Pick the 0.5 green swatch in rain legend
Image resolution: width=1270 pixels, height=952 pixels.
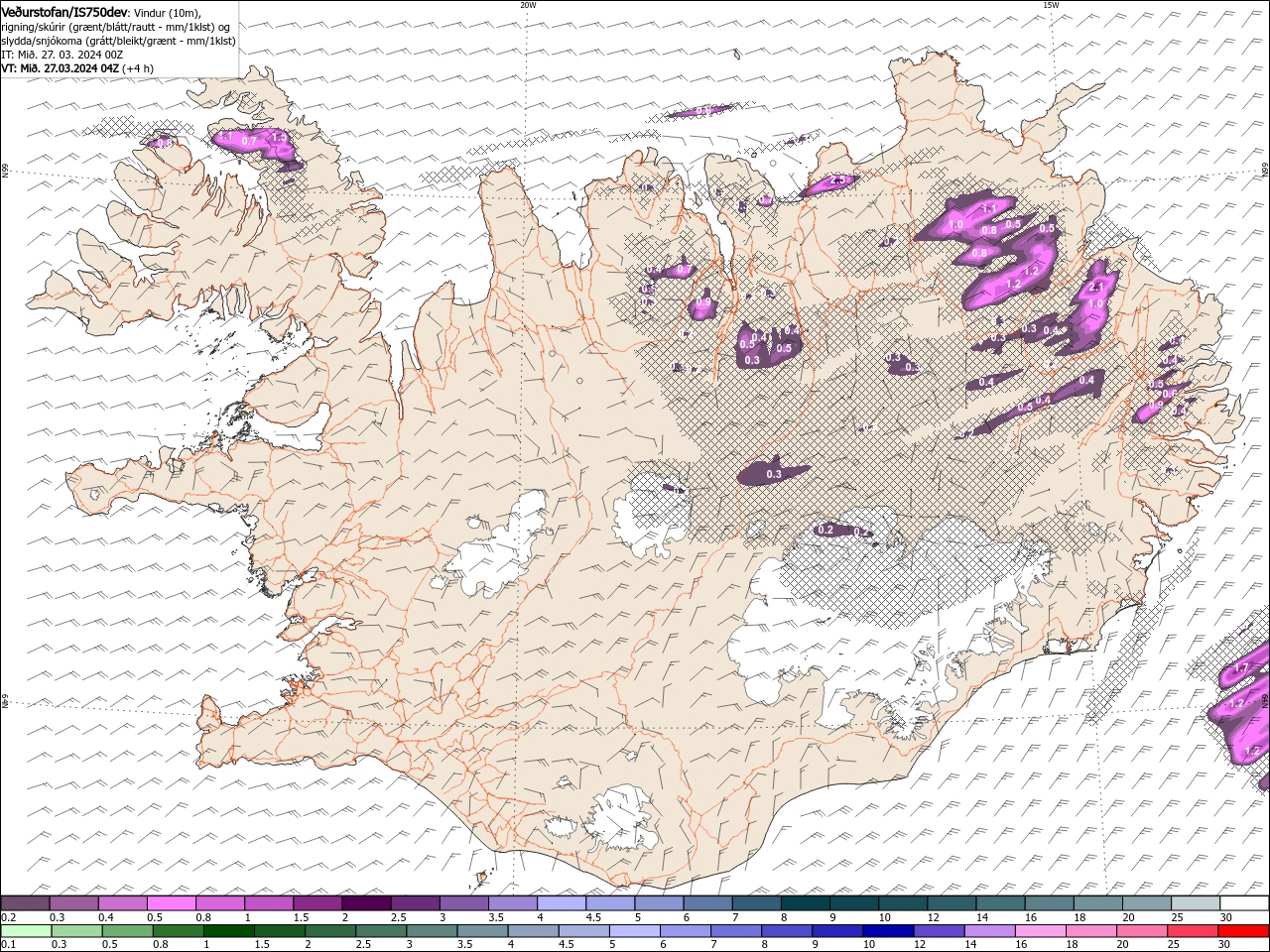(127, 931)
